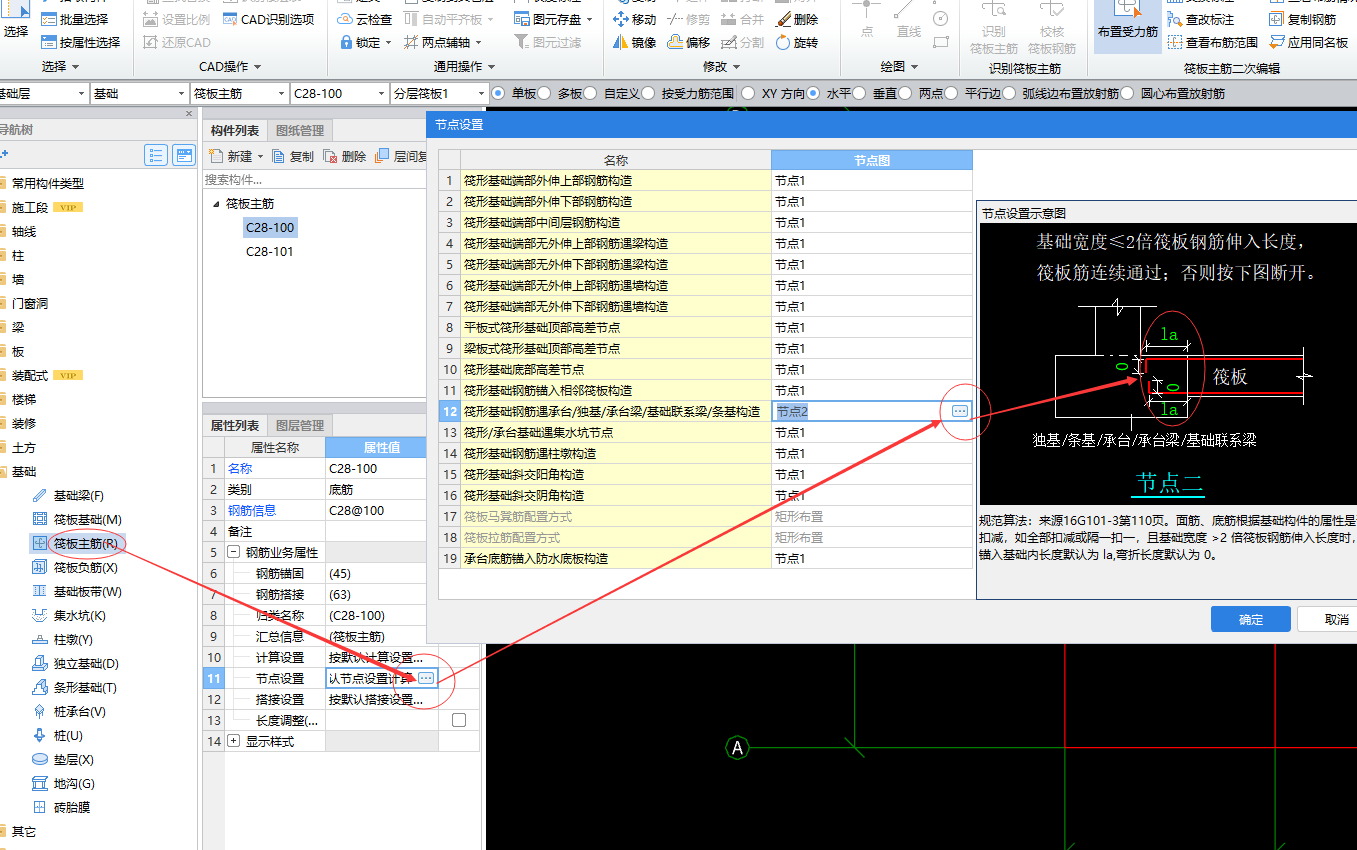Select the XY 方向 radio option
This screenshot has width=1357, height=850.
coord(749,93)
